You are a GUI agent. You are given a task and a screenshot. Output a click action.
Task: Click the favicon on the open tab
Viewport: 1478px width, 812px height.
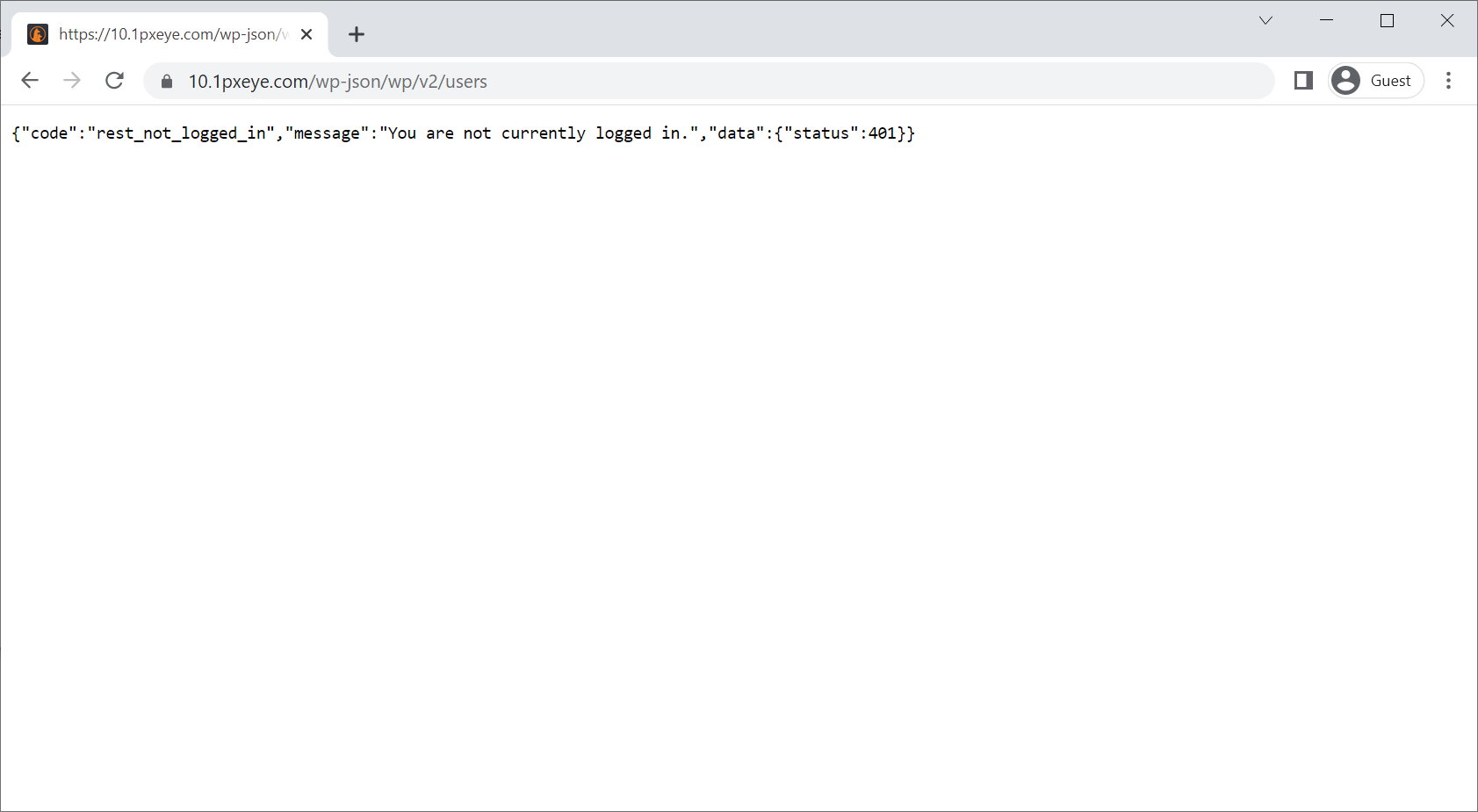(x=38, y=34)
